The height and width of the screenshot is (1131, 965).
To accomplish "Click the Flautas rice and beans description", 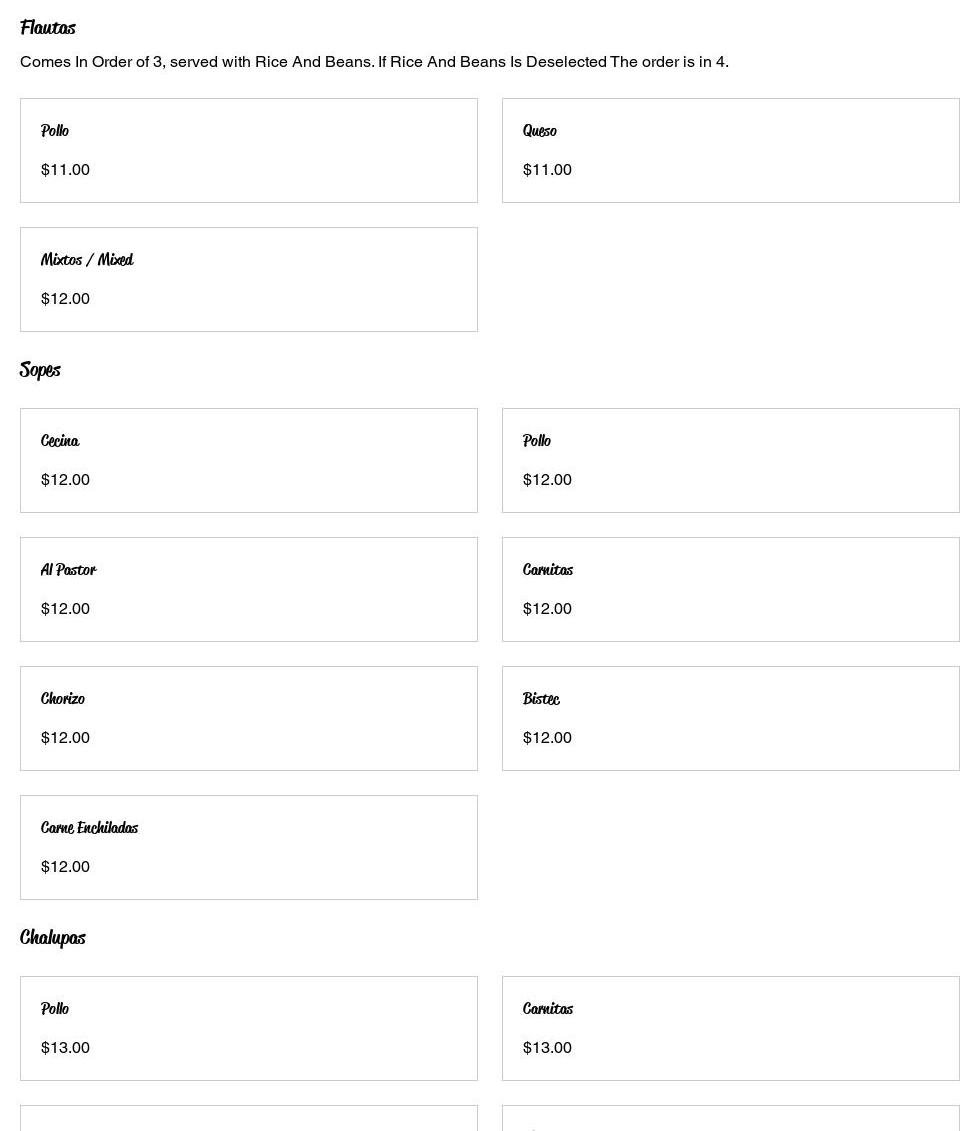I will [x=374, y=62].
